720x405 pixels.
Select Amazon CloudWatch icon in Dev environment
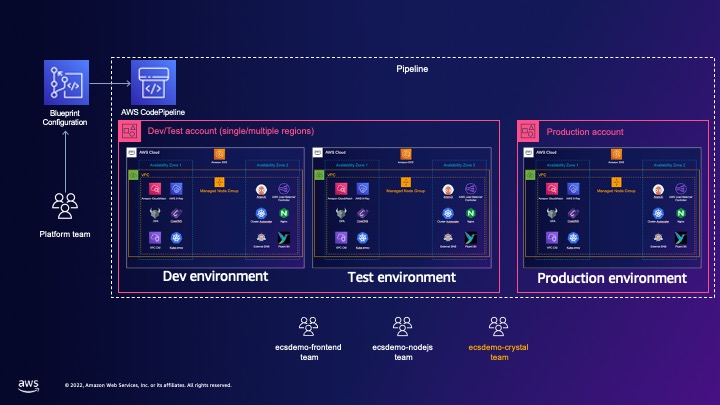(x=155, y=189)
